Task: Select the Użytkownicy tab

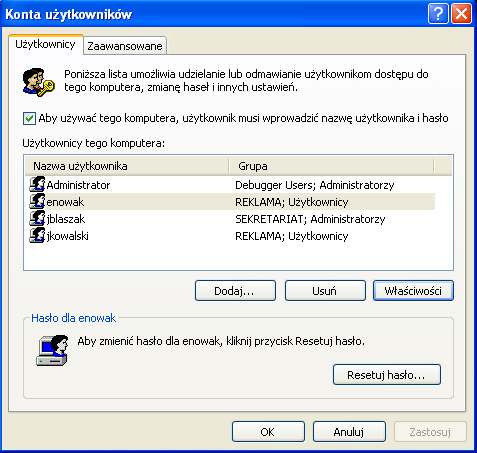Action: [45, 44]
